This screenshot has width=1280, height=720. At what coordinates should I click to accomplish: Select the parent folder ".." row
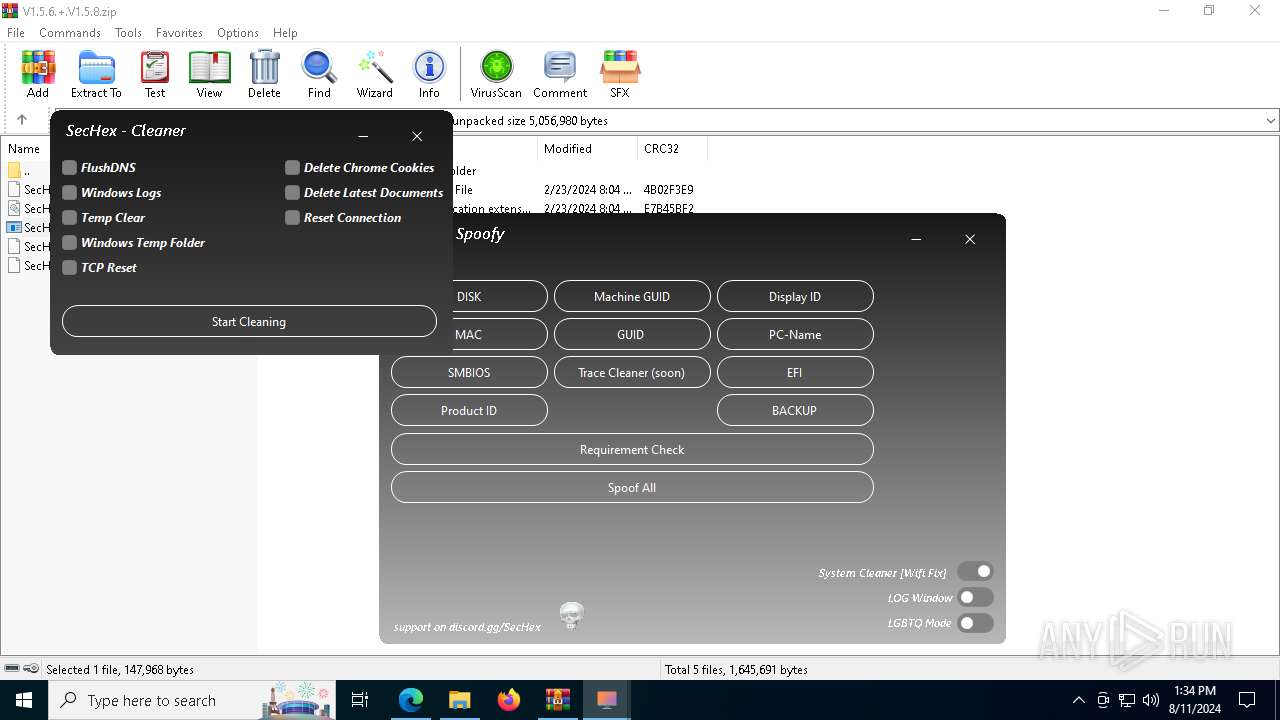point(27,170)
